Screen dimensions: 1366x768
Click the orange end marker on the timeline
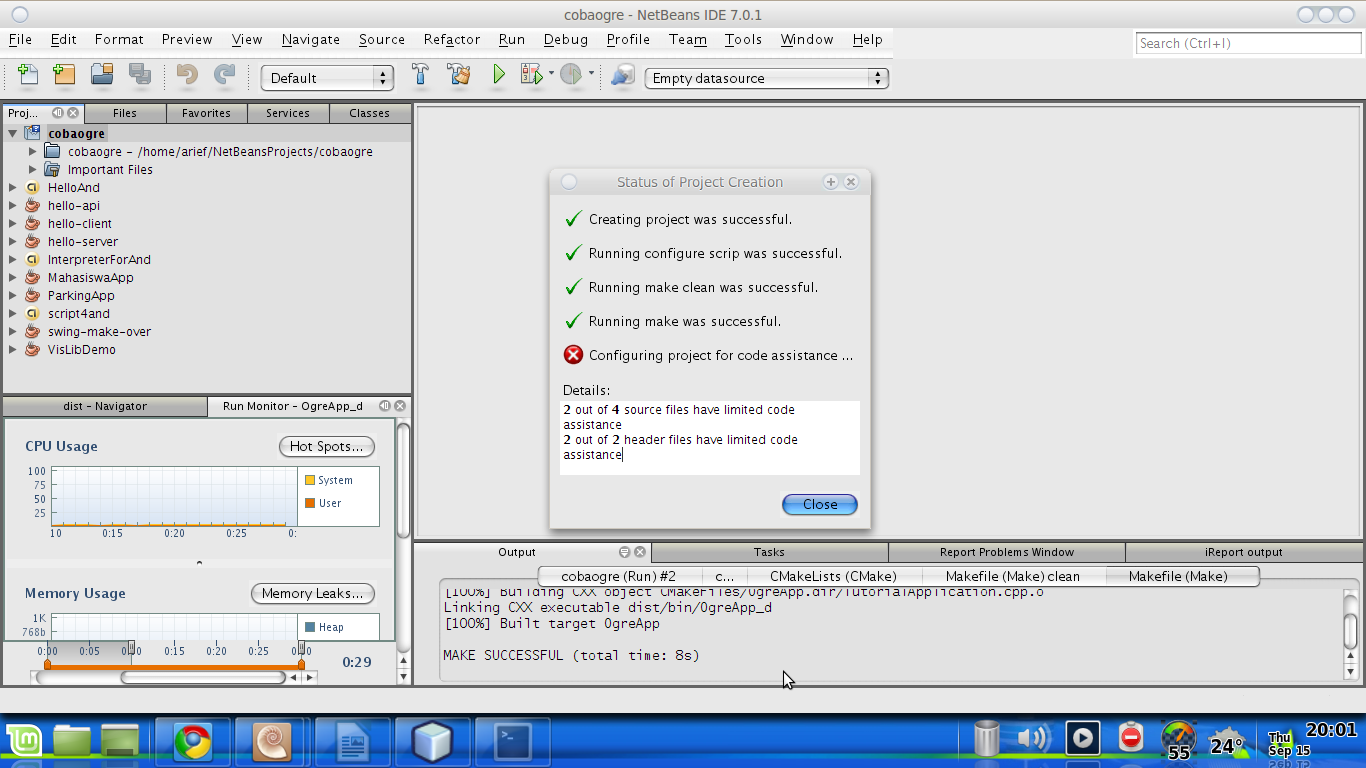[300, 664]
